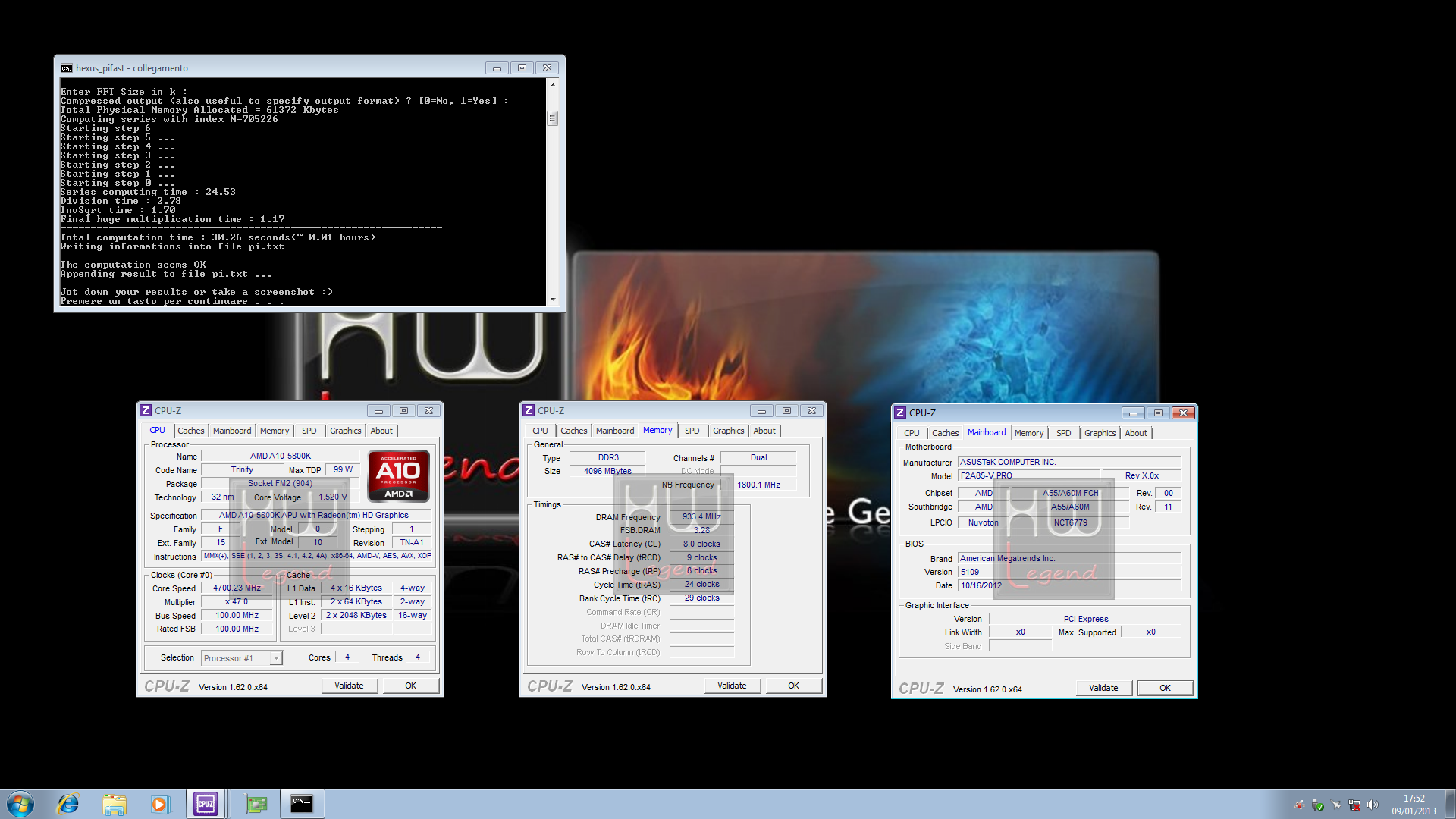Click the Manufacturer field ASUSTeK COMPUTER INC.
1456x819 pixels.
coord(1069,463)
